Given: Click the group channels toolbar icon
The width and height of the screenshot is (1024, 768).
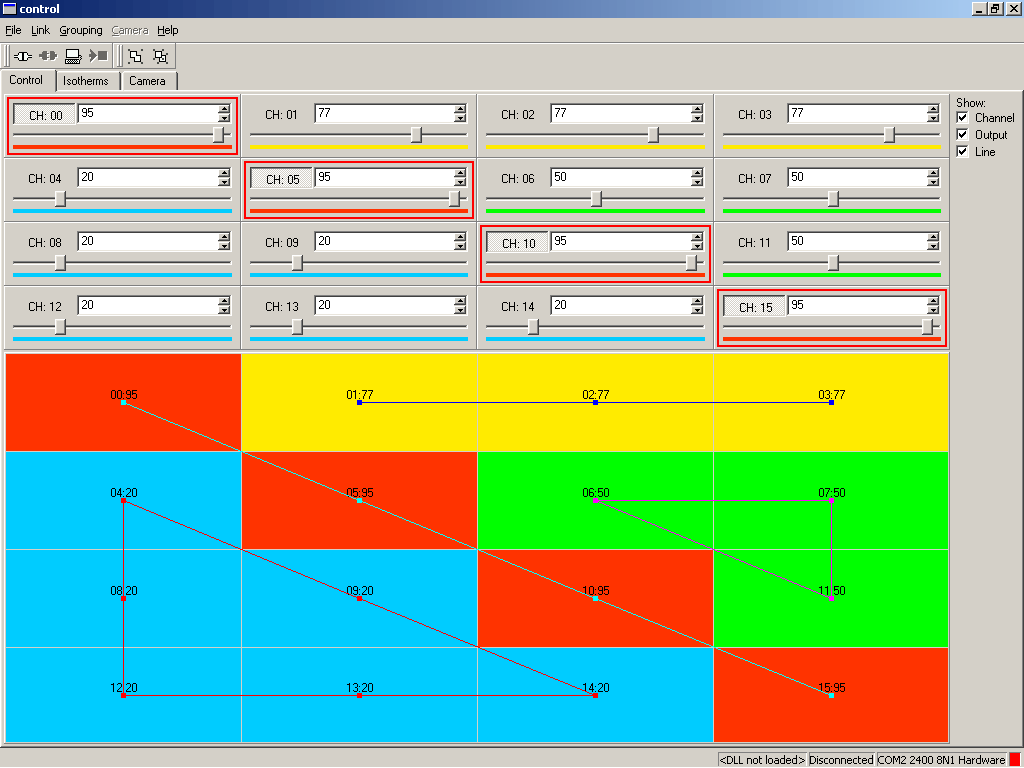Looking at the screenshot, I should click(136, 56).
